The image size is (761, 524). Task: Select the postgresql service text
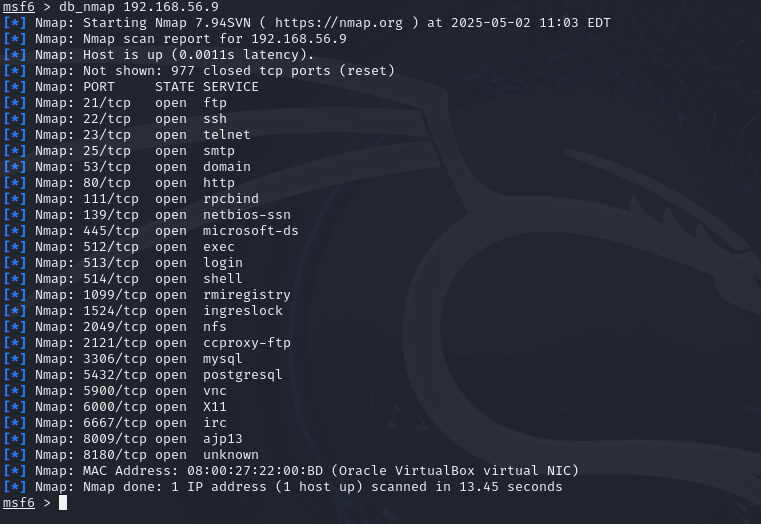point(242,375)
